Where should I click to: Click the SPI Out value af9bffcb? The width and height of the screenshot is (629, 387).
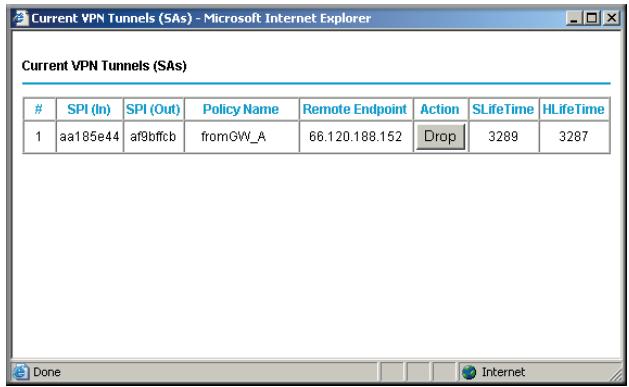pyautogui.click(x=153, y=137)
